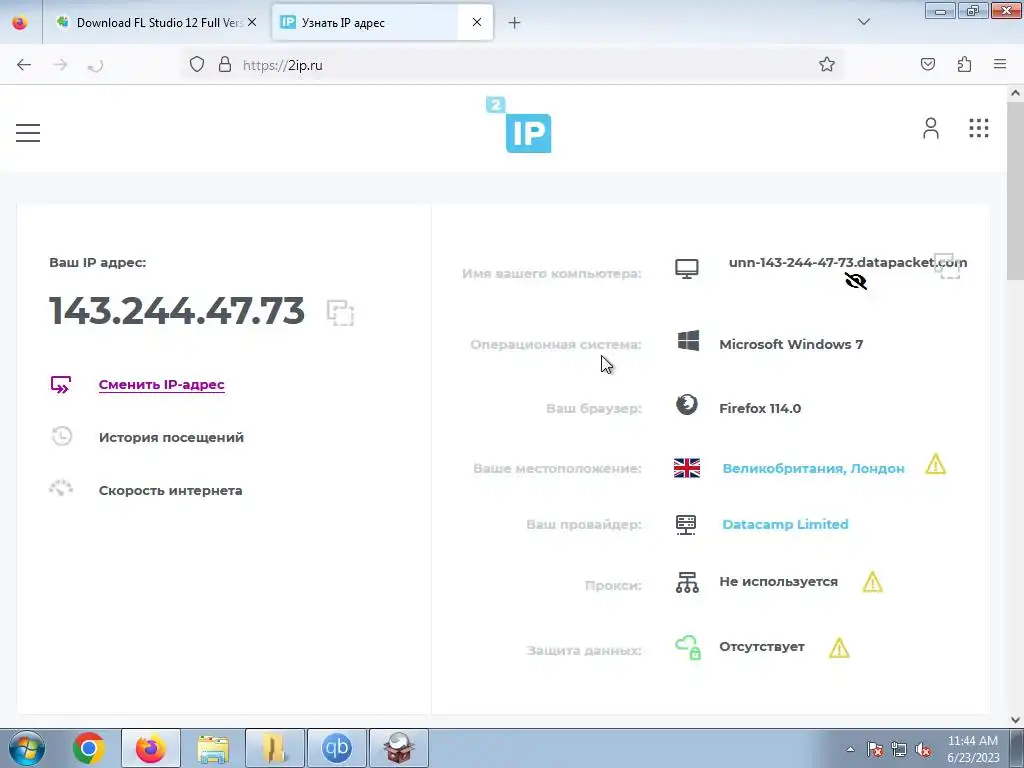Screen dimensions: 1024x768
Task: Show hidden system tray icons
Action: coord(850,750)
